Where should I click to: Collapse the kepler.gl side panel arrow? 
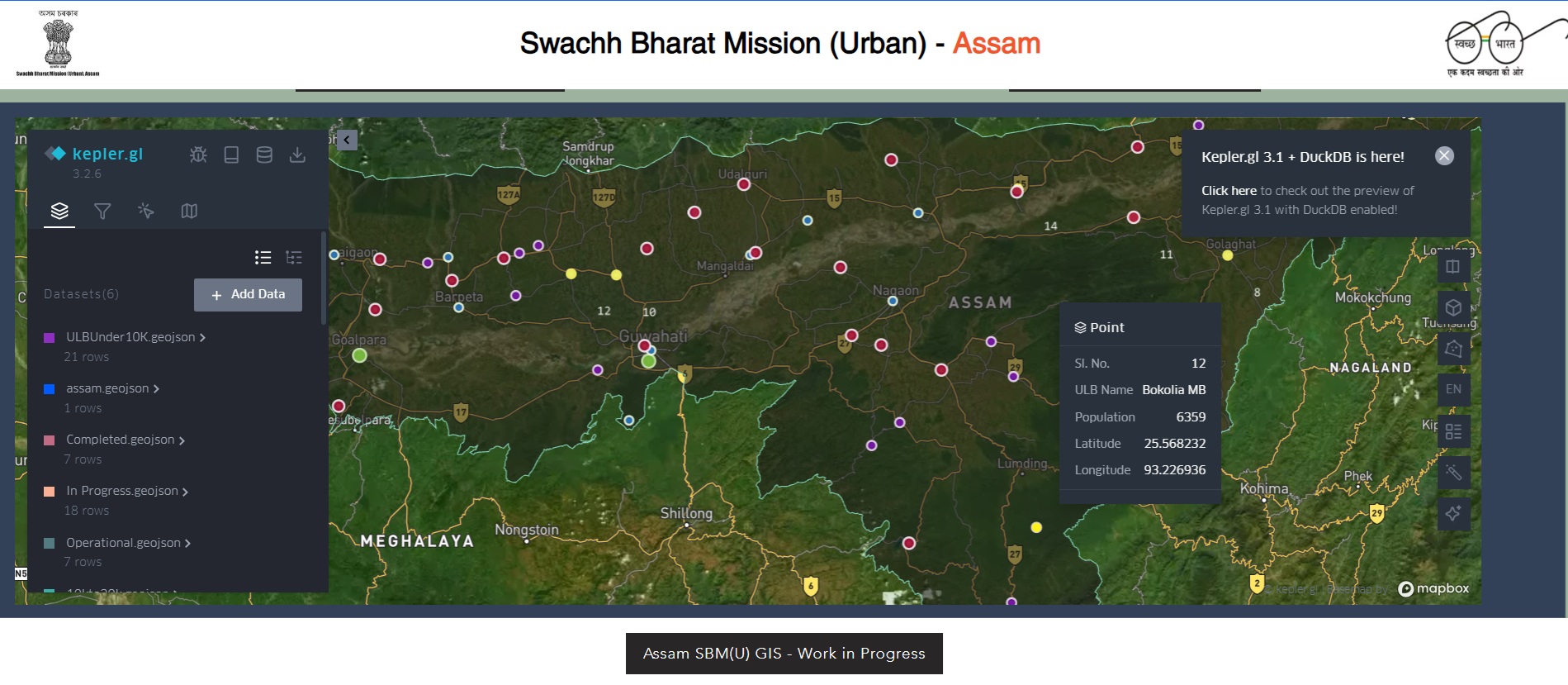click(348, 140)
